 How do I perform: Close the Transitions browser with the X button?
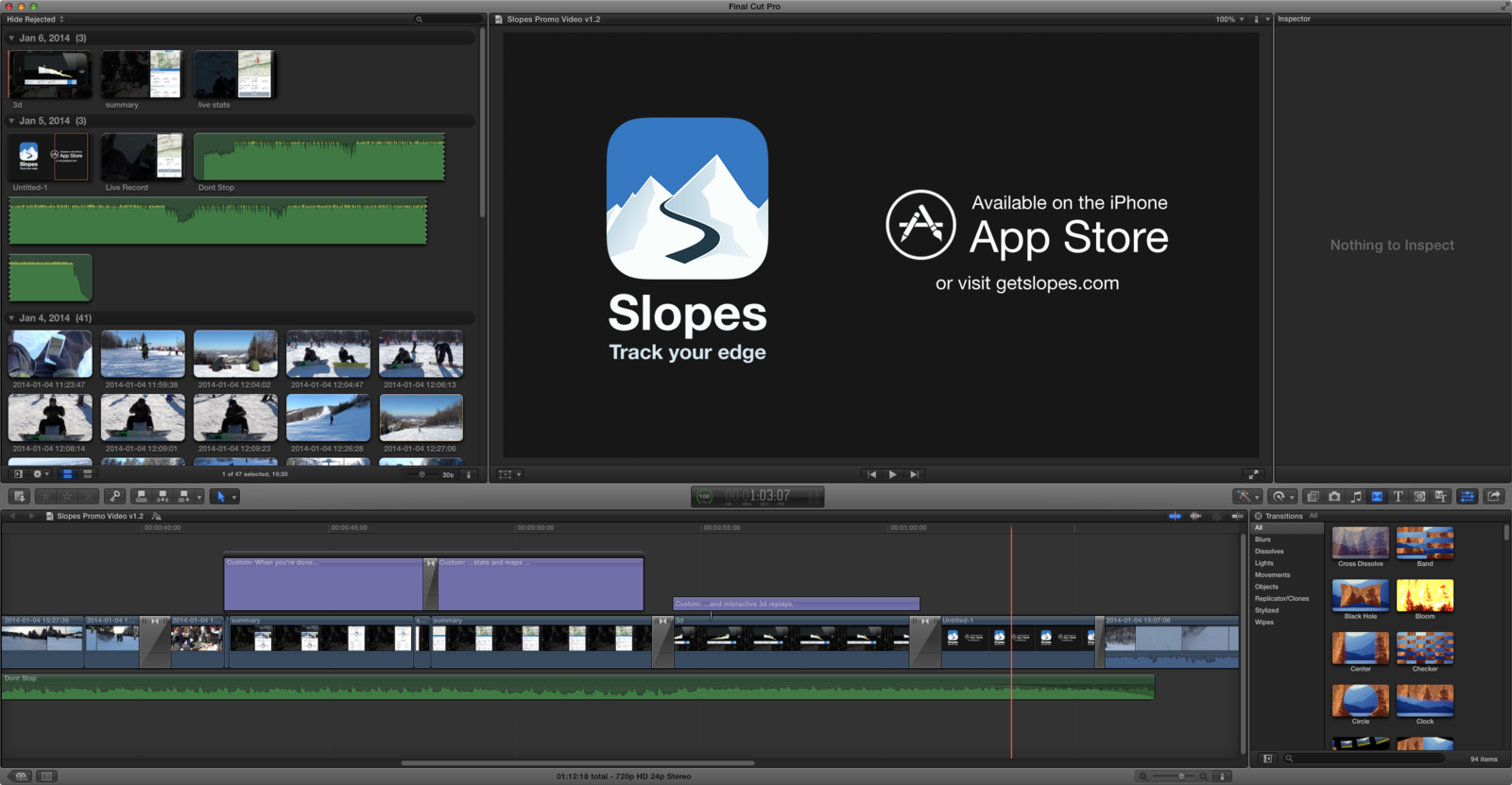click(1258, 516)
